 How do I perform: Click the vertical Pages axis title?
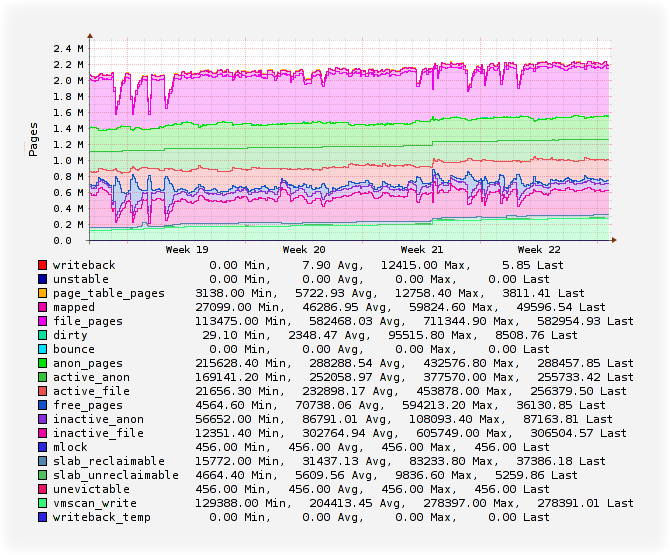[x=33, y=140]
